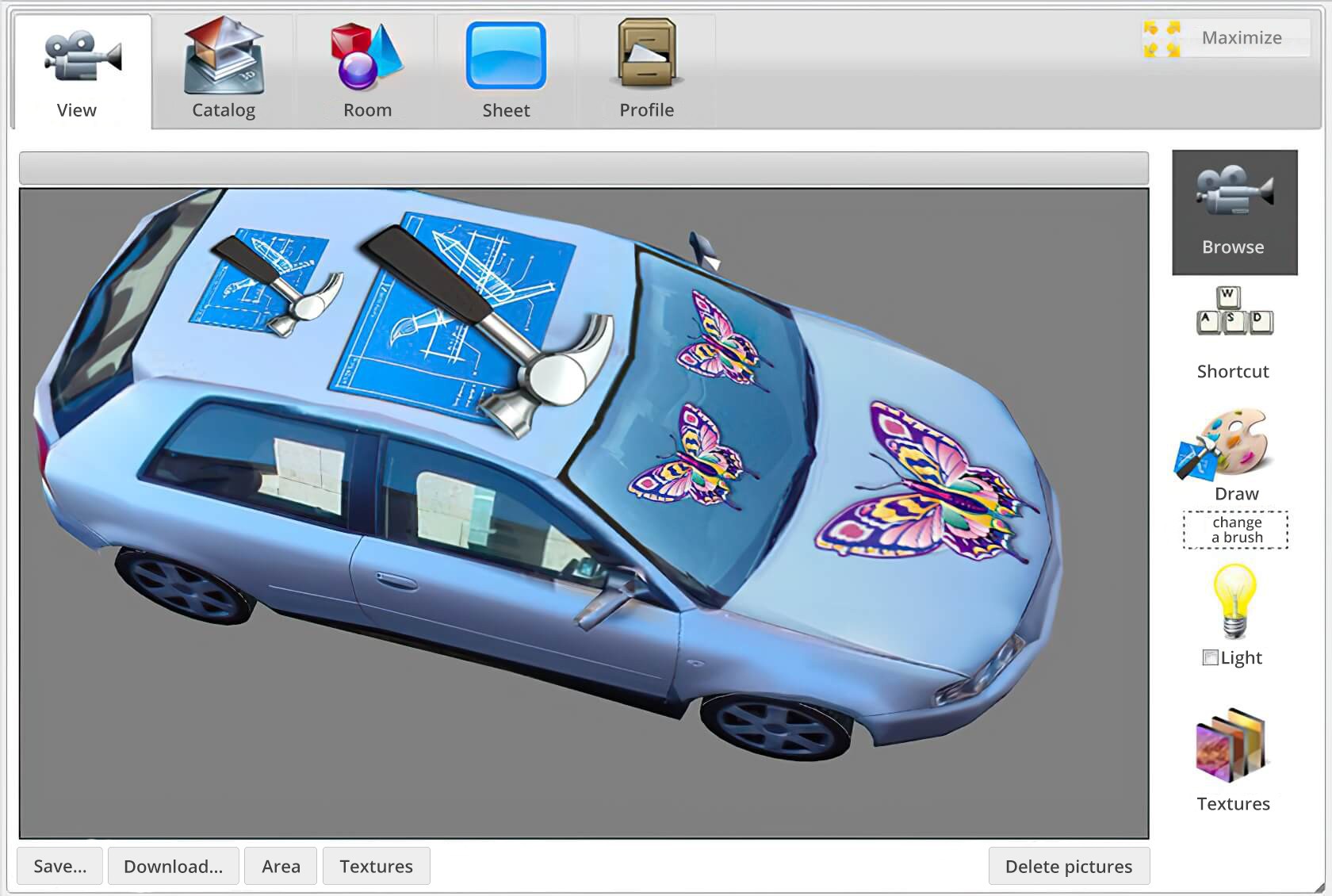Image resolution: width=1332 pixels, height=896 pixels.
Task: Enable the Light checkbox
Action: 1209,657
